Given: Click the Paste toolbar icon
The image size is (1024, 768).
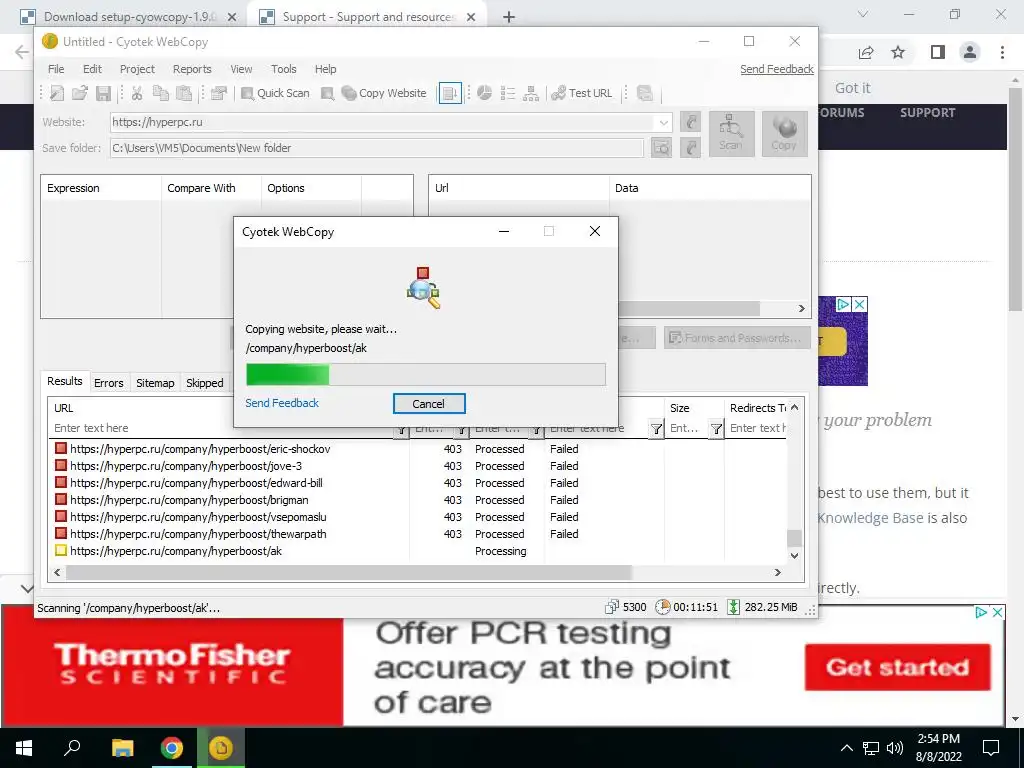Looking at the screenshot, I should click(x=184, y=93).
